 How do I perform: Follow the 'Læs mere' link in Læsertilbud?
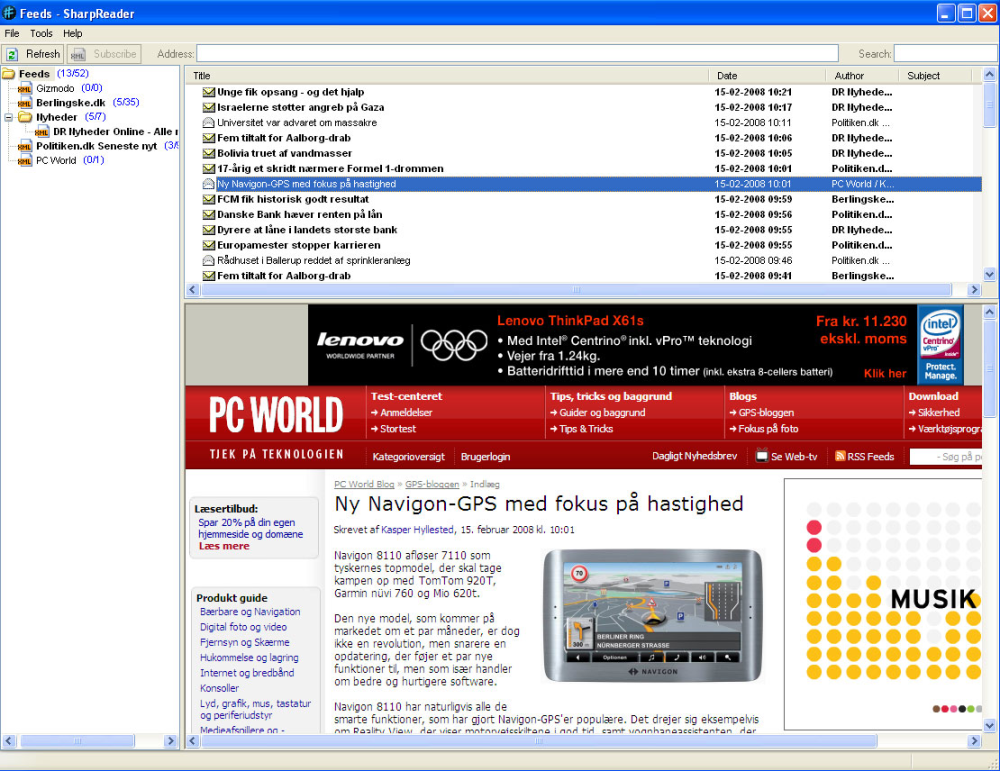tap(224, 546)
